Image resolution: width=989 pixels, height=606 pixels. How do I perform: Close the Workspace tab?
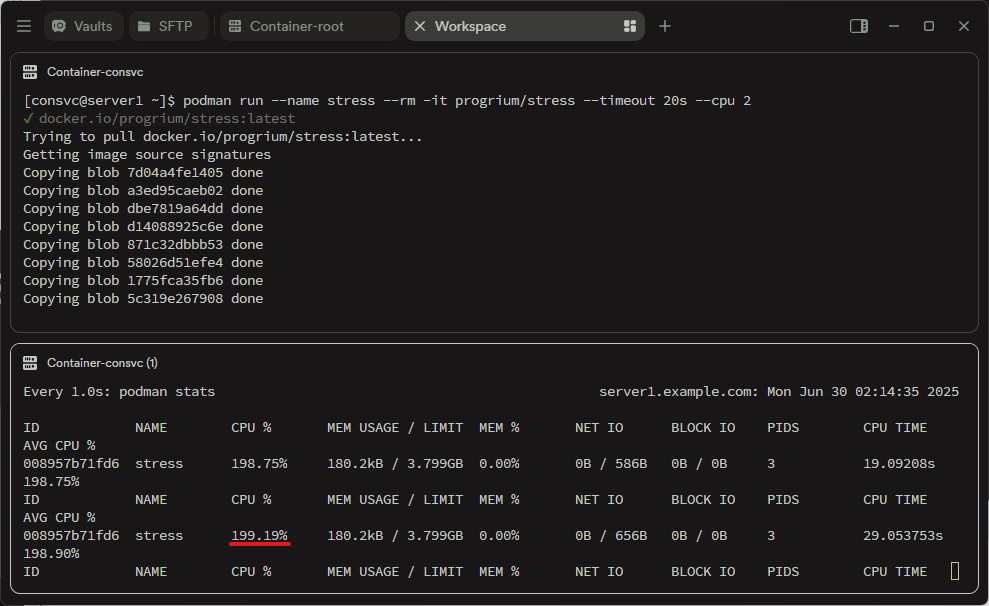click(x=419, y=26)
